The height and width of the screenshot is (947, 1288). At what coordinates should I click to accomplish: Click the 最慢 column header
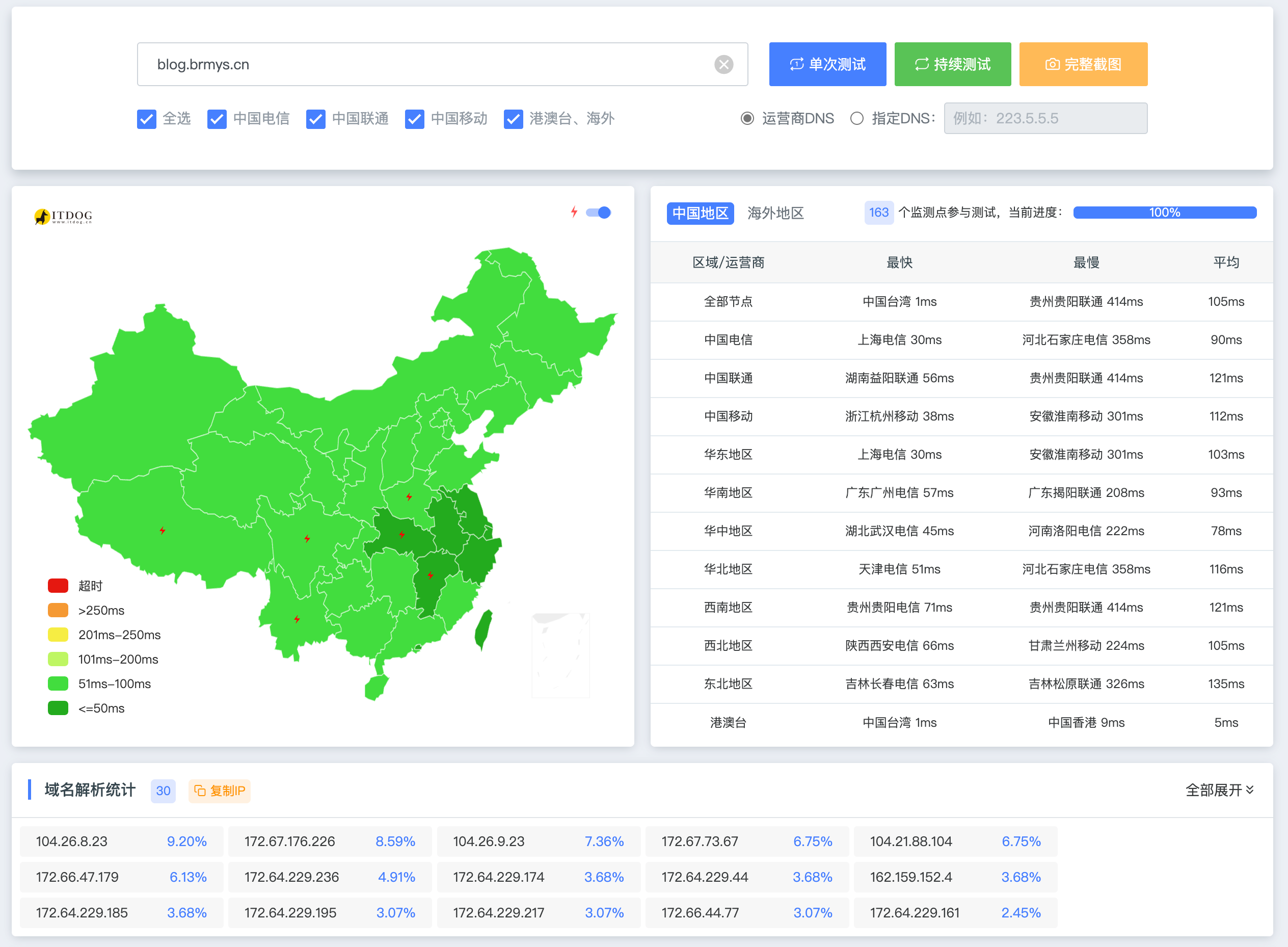click(x=1086, y=262)
